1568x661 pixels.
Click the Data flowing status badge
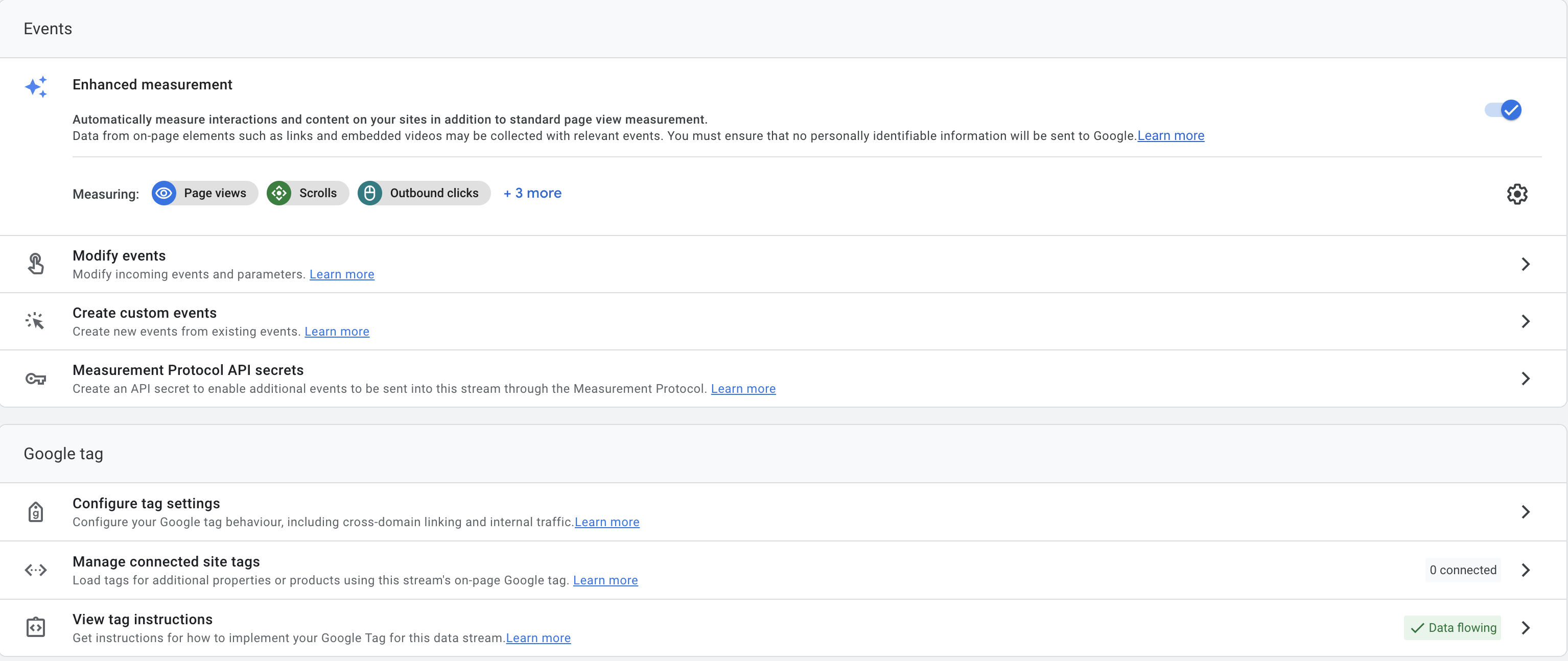point(1453,628)
